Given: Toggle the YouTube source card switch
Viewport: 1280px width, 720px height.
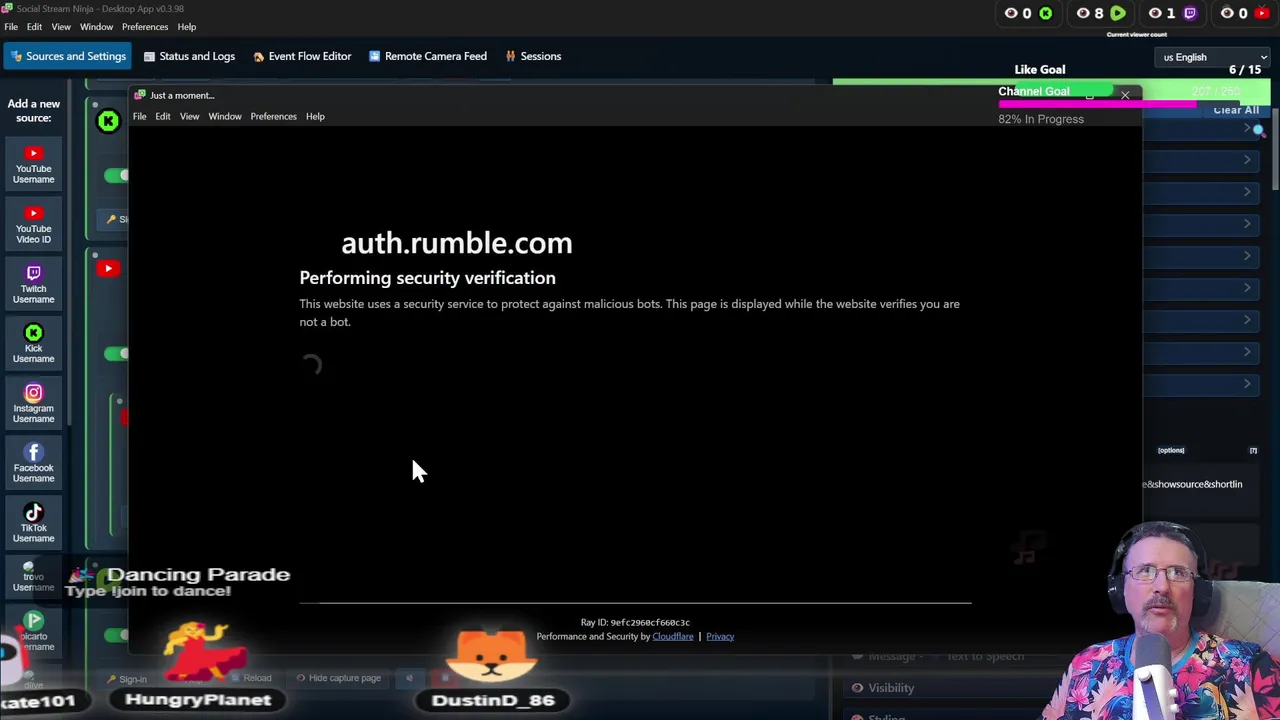Looking at the screenshot, I should (x=116, y=353).
